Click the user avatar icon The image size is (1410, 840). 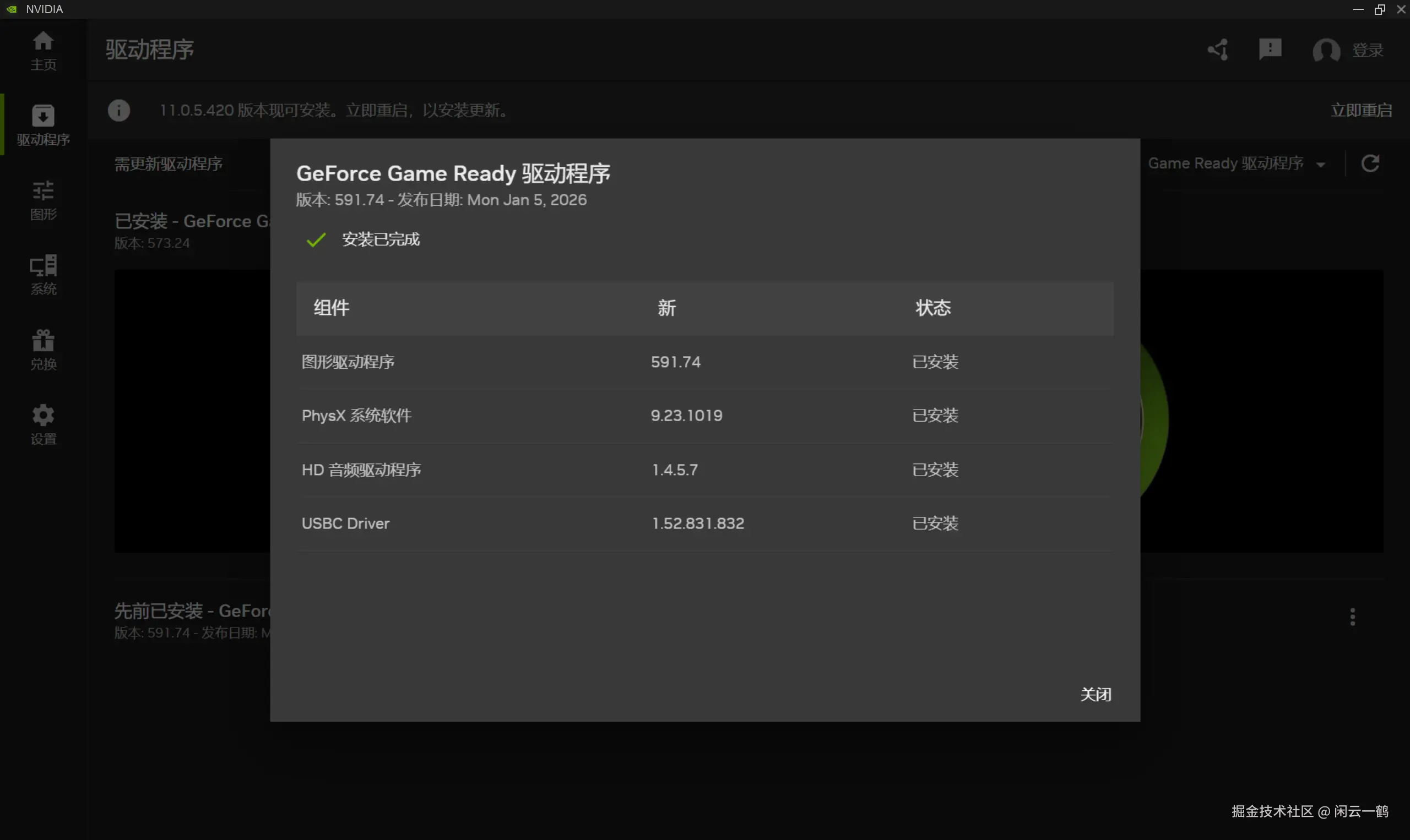point(1326,51)
